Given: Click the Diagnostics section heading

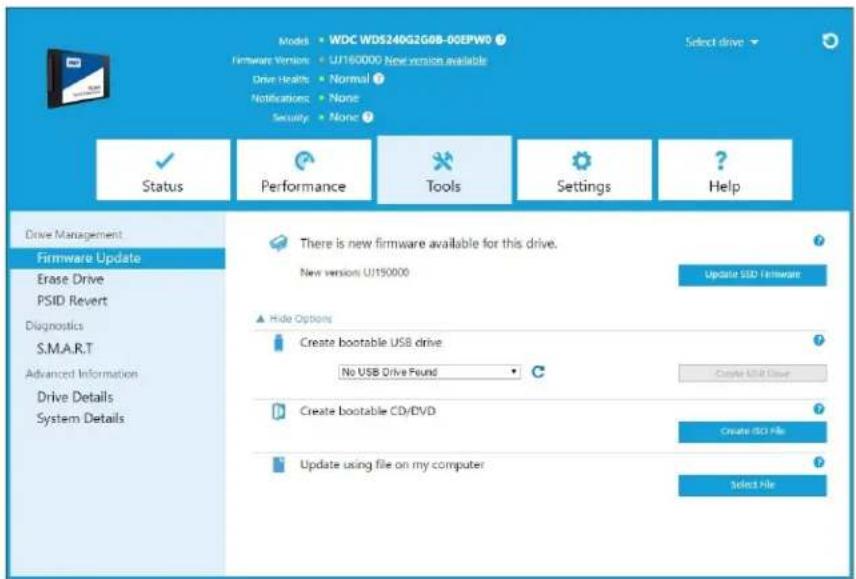Looking at the screenshot, I should click(x=54, y=326).
